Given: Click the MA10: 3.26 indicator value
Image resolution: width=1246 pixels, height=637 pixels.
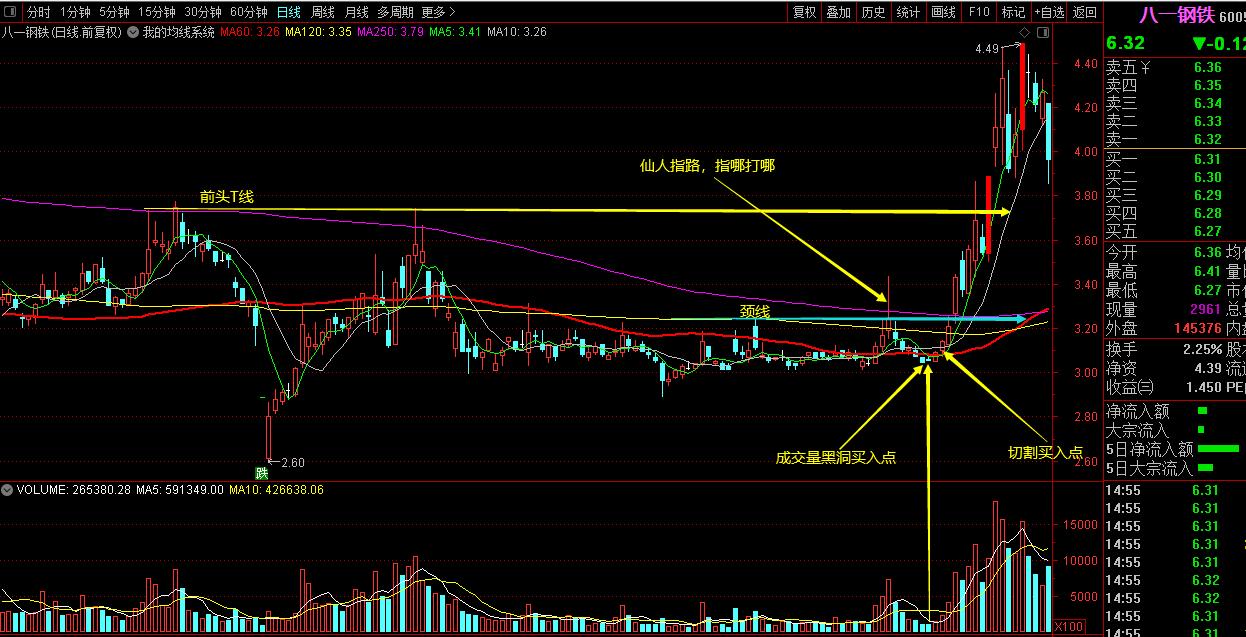Looking at the screenshot, I should click(x=517, y=32).
